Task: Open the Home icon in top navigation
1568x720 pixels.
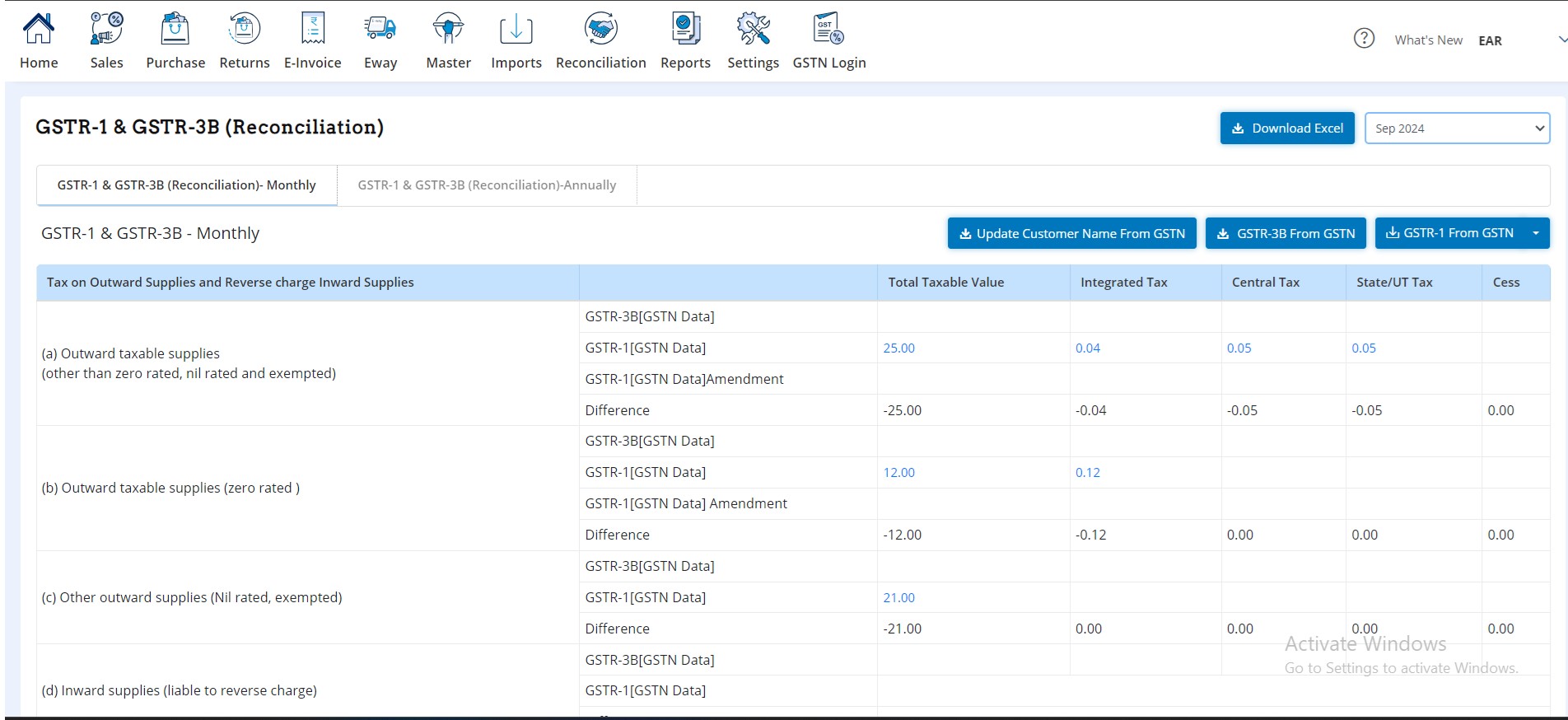Action: [x=39, y=29]
